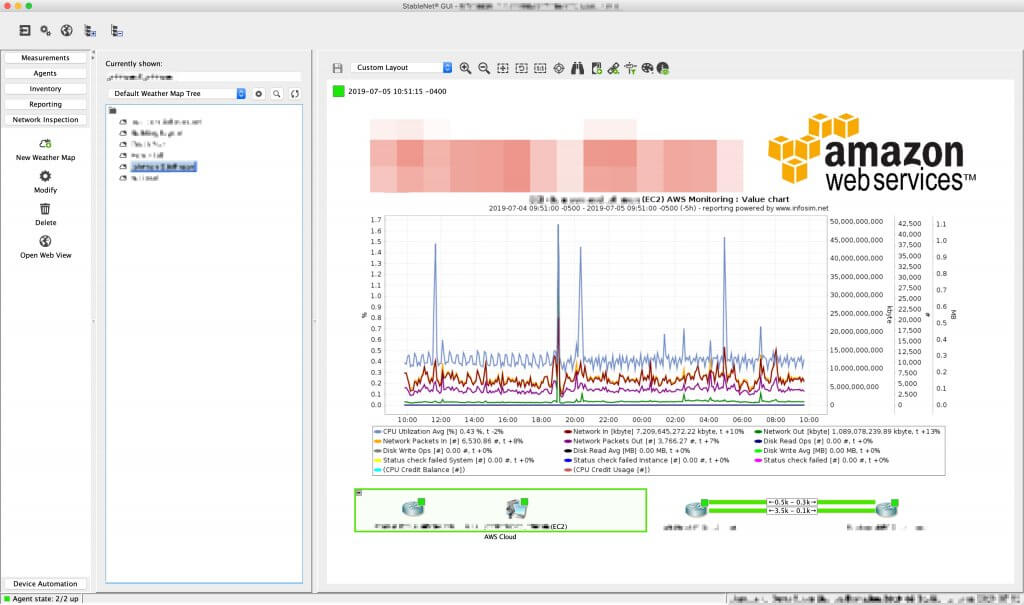Switch to the Network Inspection panel
Image resolution: width=1024 pixels, height=605 pixels.
point(44,119)
